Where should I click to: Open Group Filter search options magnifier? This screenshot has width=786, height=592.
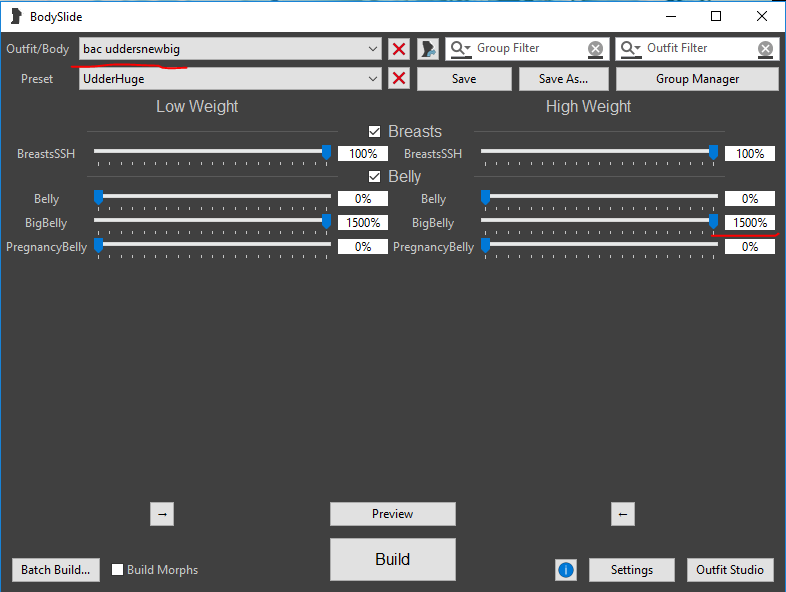click(x=461, y=49)
